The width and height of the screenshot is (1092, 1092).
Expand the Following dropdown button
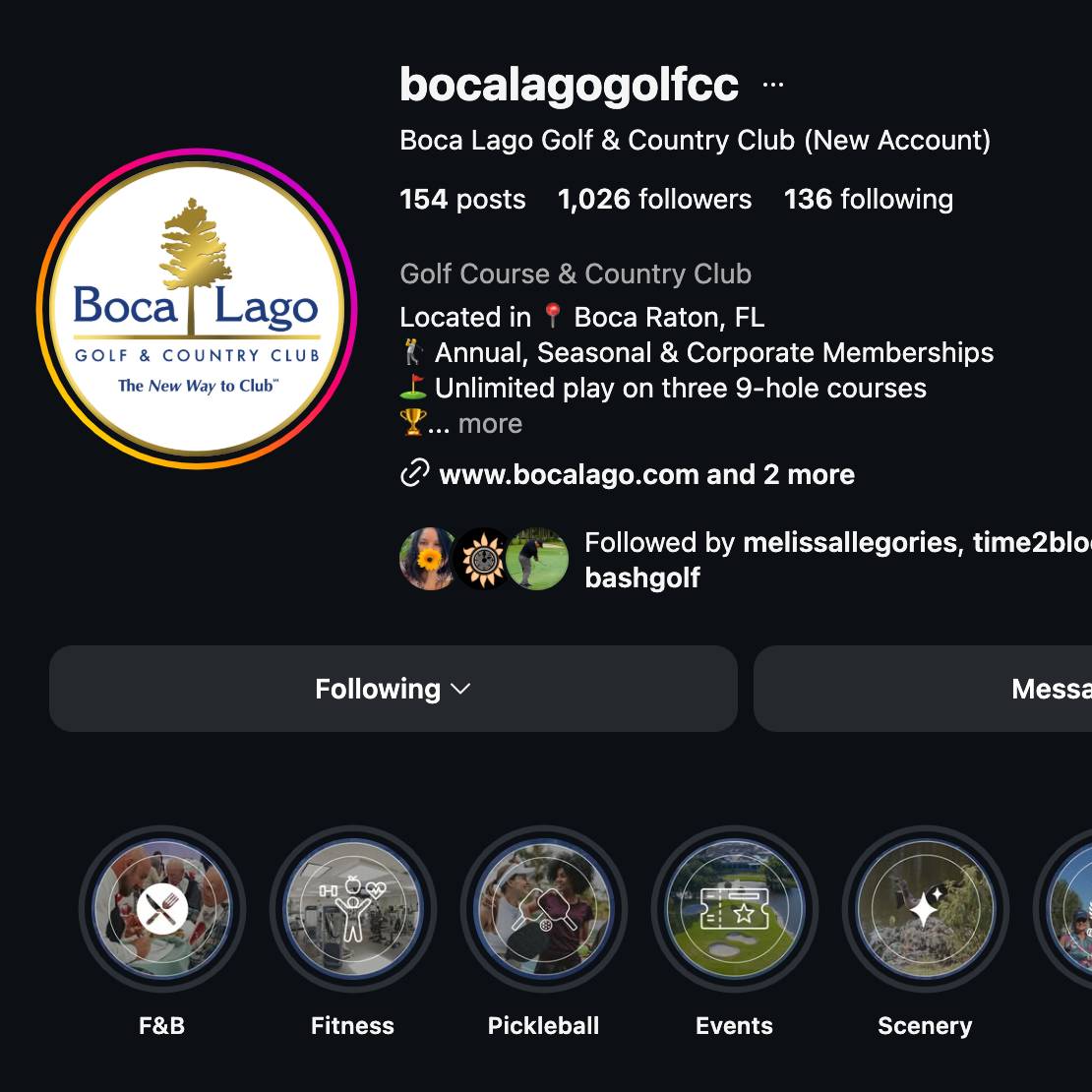[393, 689]
